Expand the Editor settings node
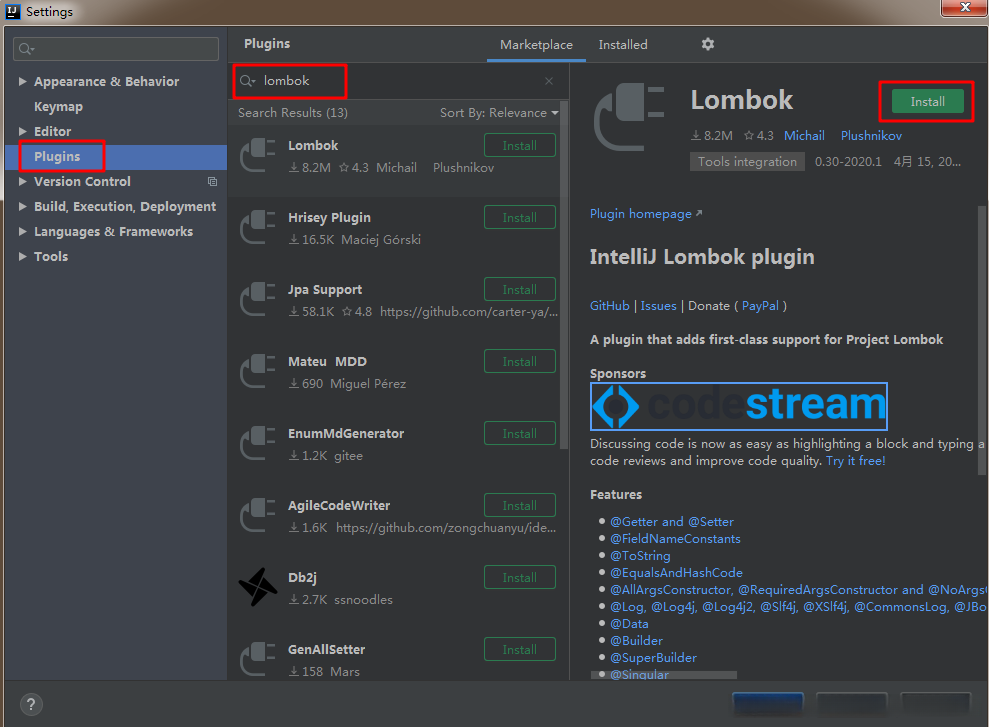This screenshot has height=727, width=989. (23, 131)
